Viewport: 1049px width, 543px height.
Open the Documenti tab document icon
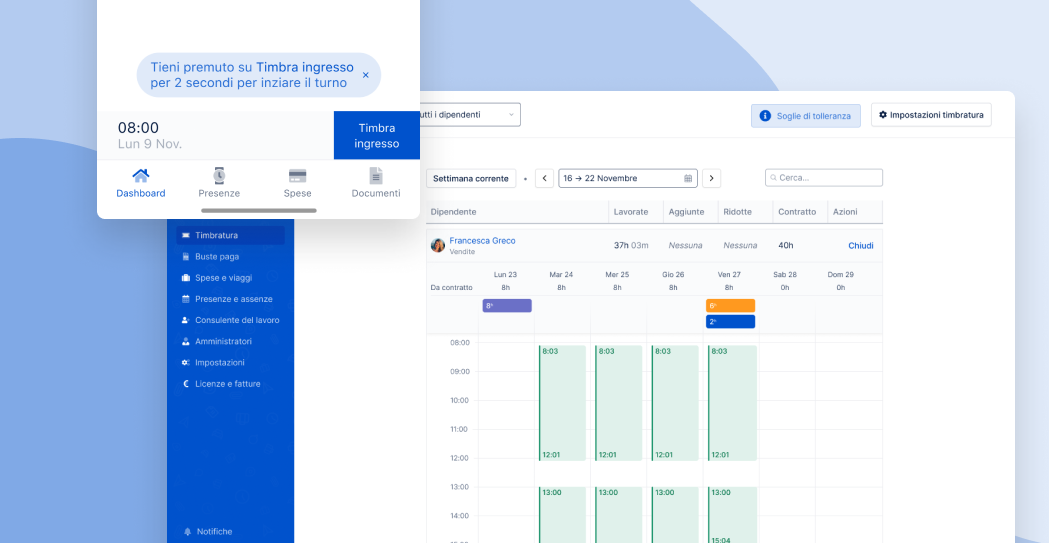tap(376, 176)
